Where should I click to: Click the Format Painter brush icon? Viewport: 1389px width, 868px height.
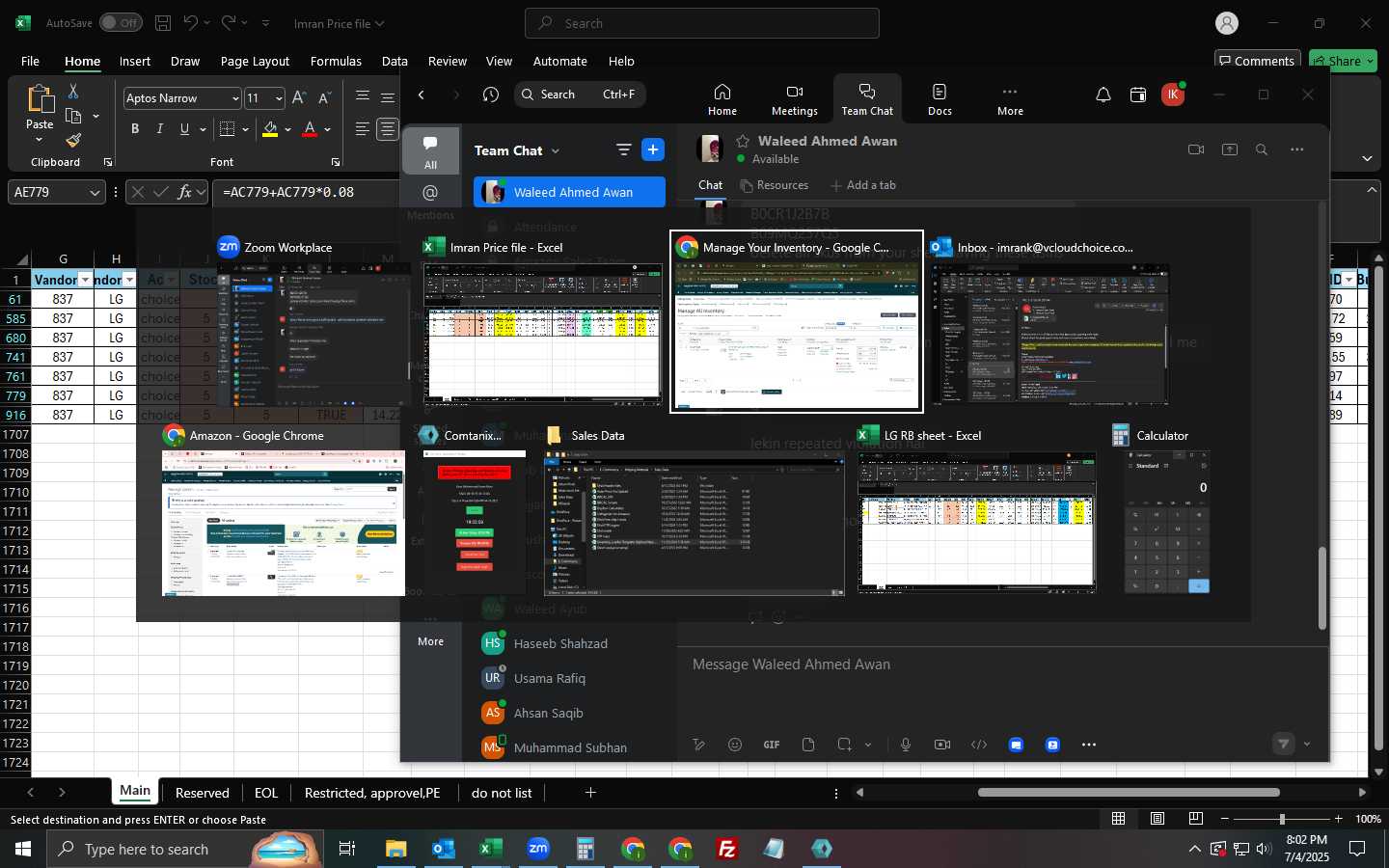click(x=73, y=140)
